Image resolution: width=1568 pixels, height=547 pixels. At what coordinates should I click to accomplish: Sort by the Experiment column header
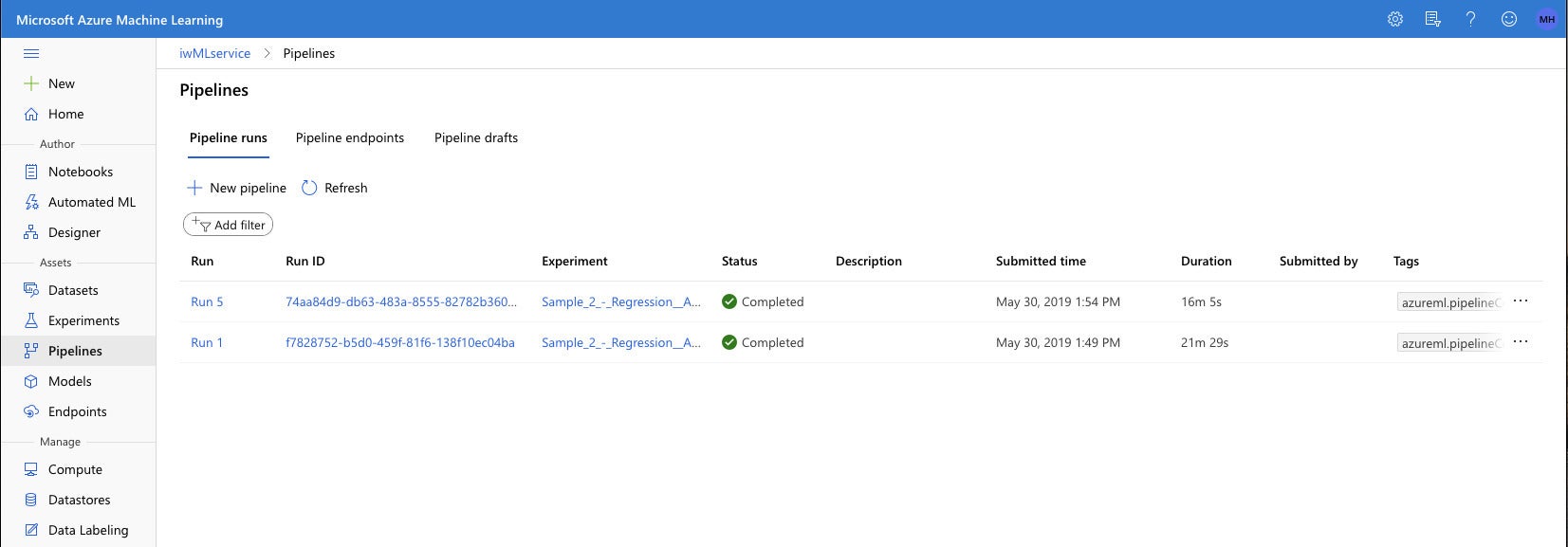coord(575,261)
